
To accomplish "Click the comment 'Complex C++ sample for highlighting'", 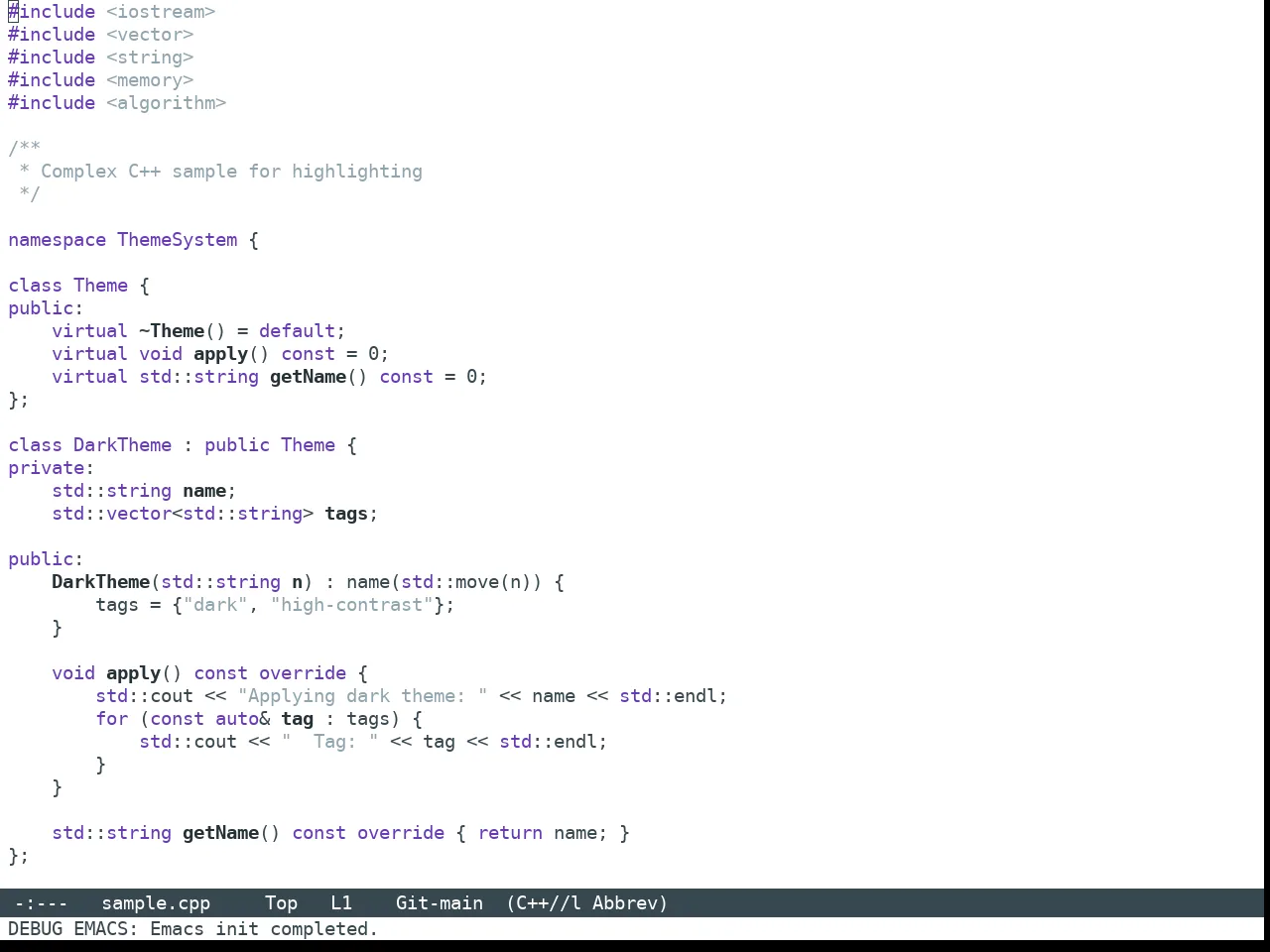I will click(231, 172).
